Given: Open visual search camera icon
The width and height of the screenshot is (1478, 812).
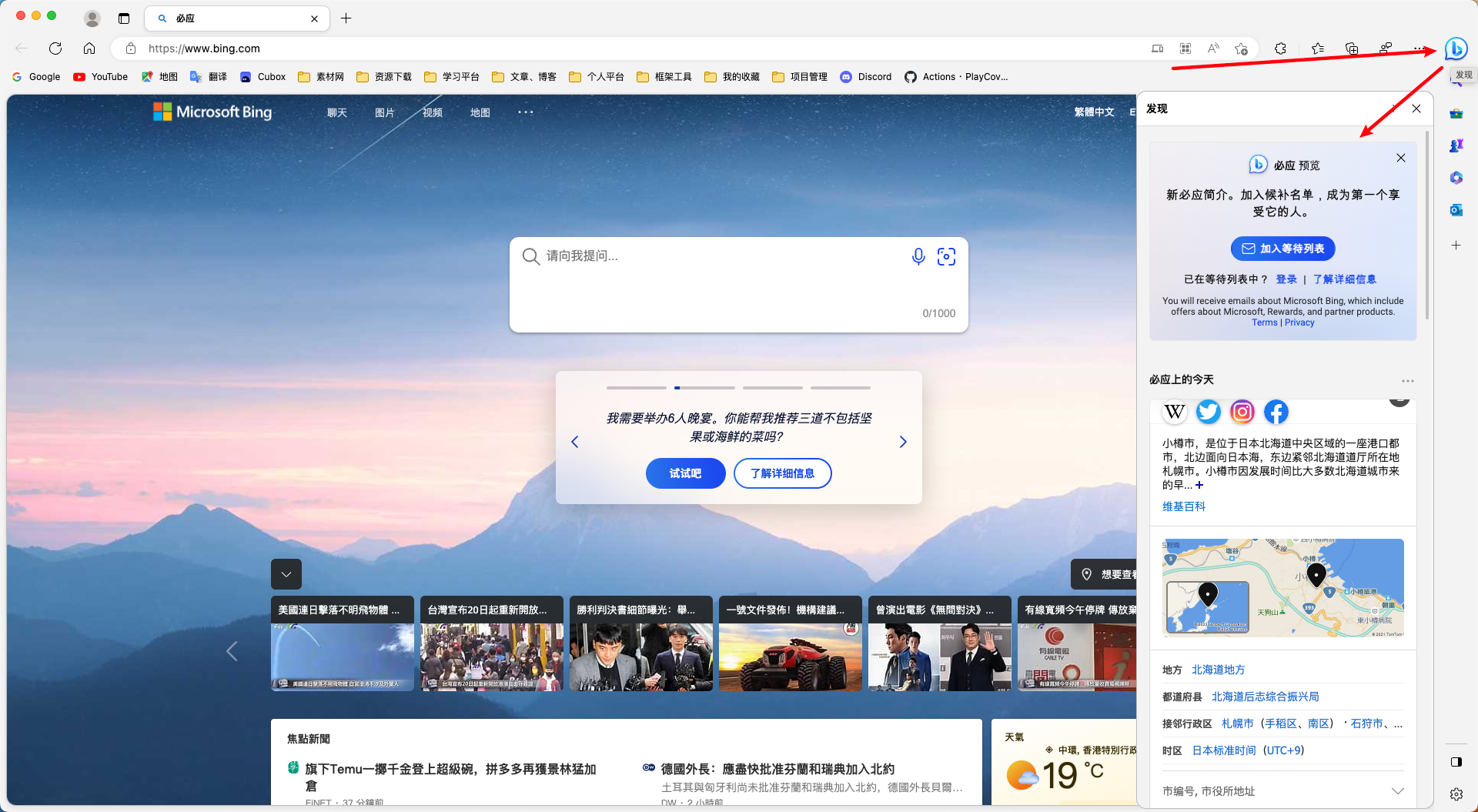Looking at the screenshot, I should (x=946, y=256).
